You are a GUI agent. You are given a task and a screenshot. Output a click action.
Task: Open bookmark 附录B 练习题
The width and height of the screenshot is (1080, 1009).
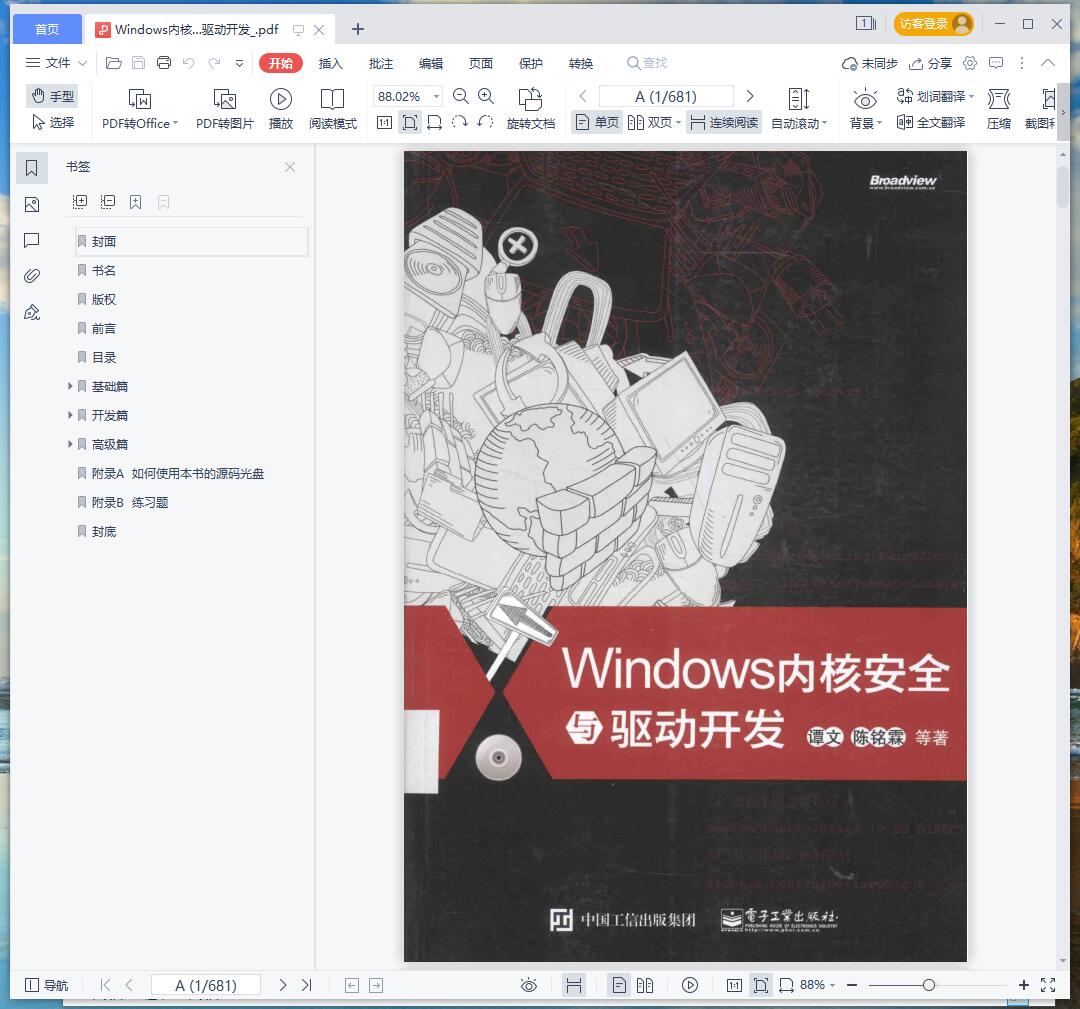click(x=129, y=503)
